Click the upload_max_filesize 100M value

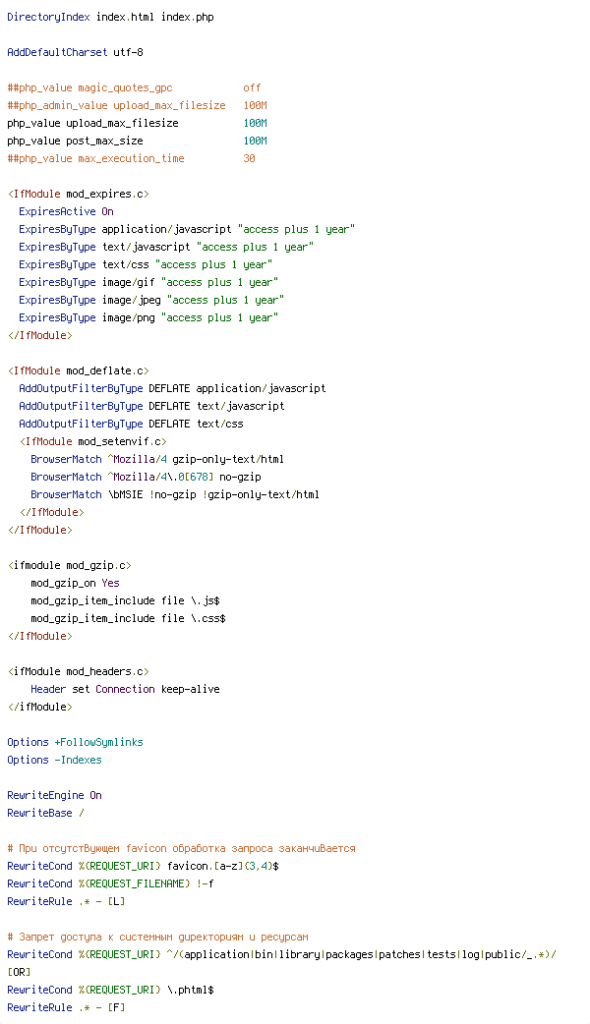coord(255,123)
